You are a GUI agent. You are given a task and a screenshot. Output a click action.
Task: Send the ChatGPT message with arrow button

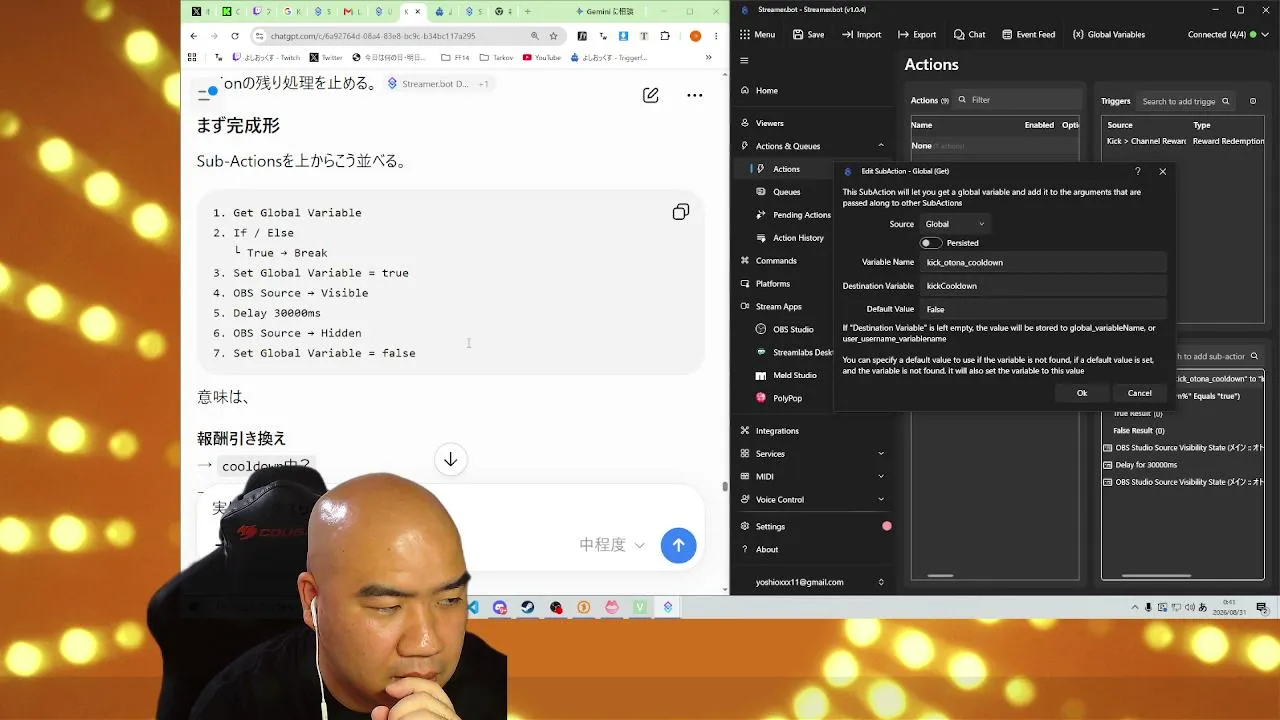click(x=678, y=545)
